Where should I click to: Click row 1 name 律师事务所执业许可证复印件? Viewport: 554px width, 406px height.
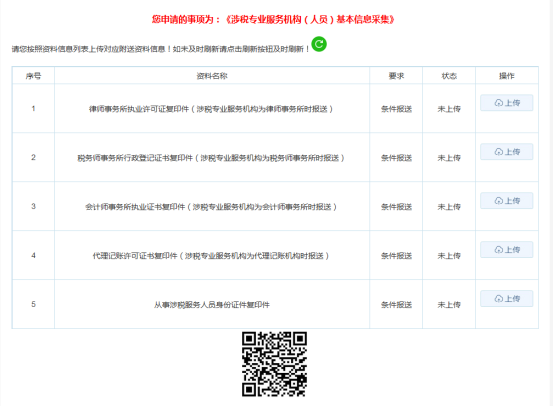coord(211,109)
